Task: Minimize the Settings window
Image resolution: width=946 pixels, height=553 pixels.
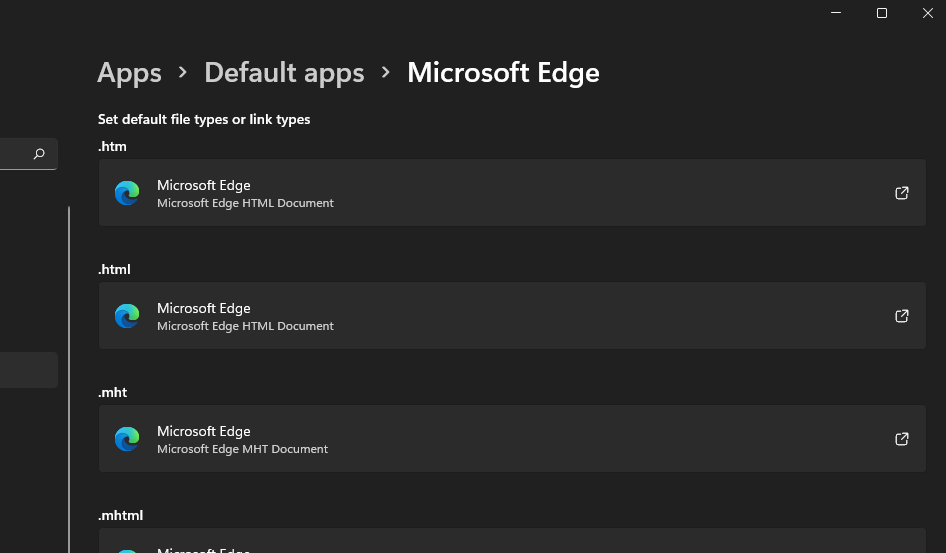Action: [x=837, y=13]
